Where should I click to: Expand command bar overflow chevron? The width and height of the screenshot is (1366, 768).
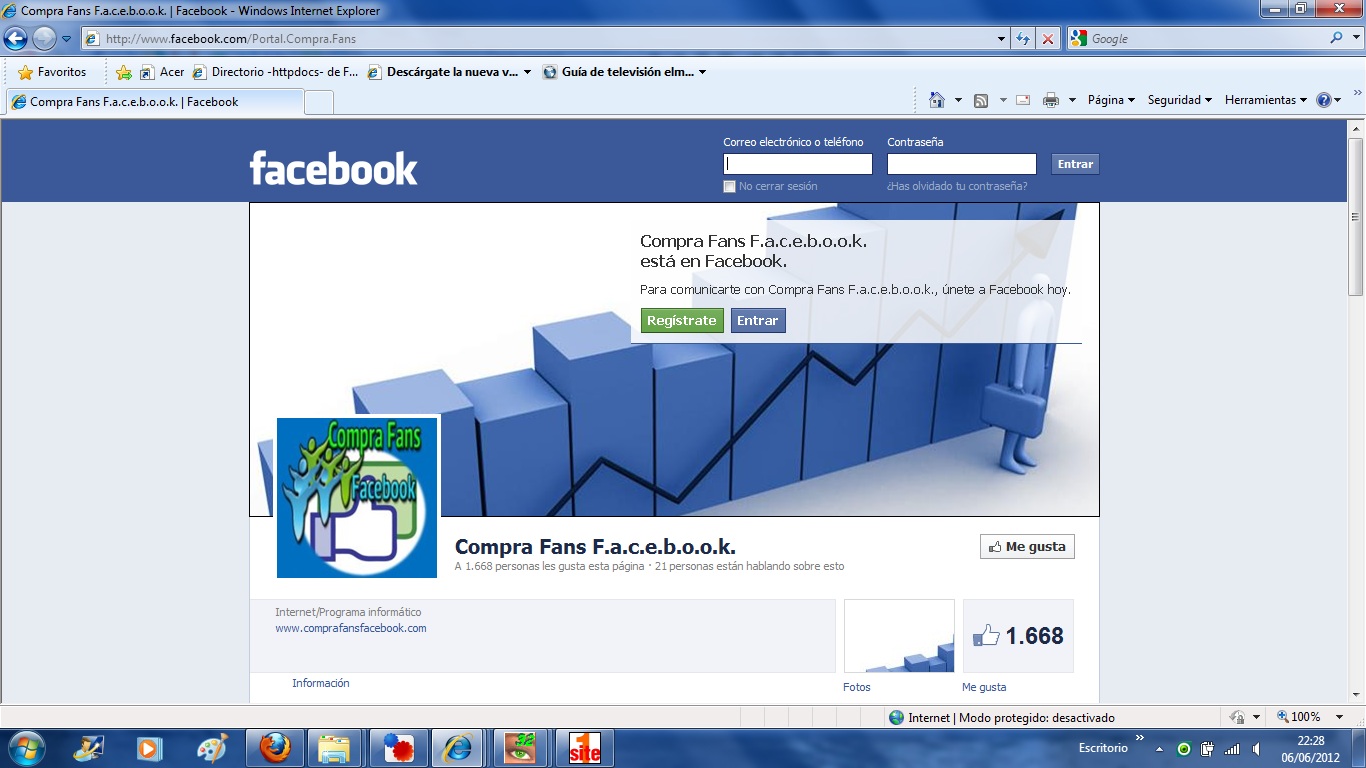[x=1357, y=93]
